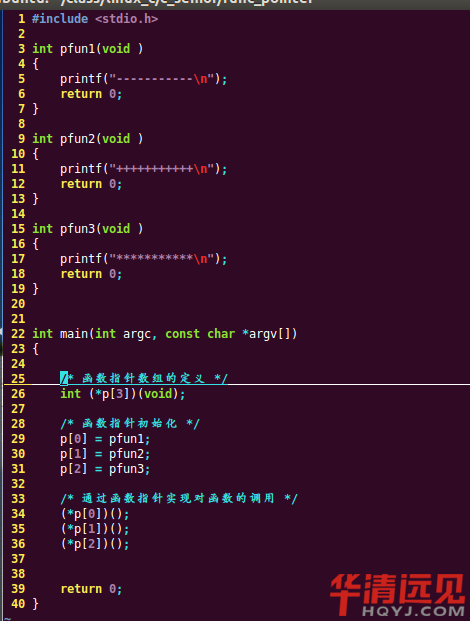Viewport: 470px width, 621px height.
Task: Click the closing brace on line 40
Action: pyautogui.click(x=35, y=604)
